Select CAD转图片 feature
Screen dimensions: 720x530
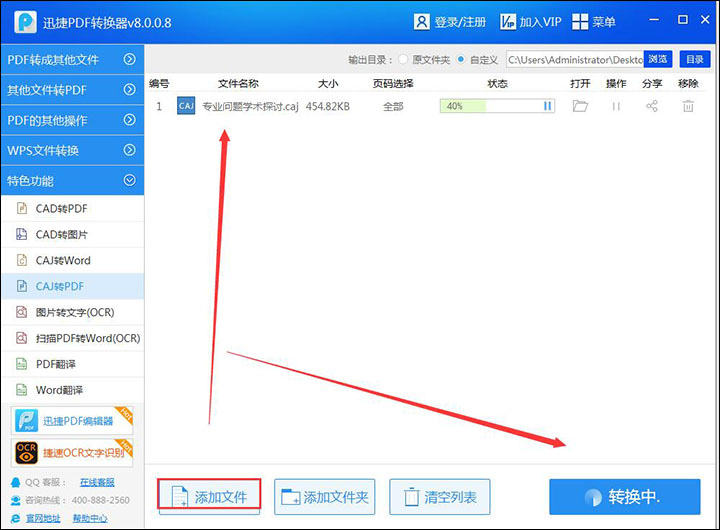(x=73, y=235)
